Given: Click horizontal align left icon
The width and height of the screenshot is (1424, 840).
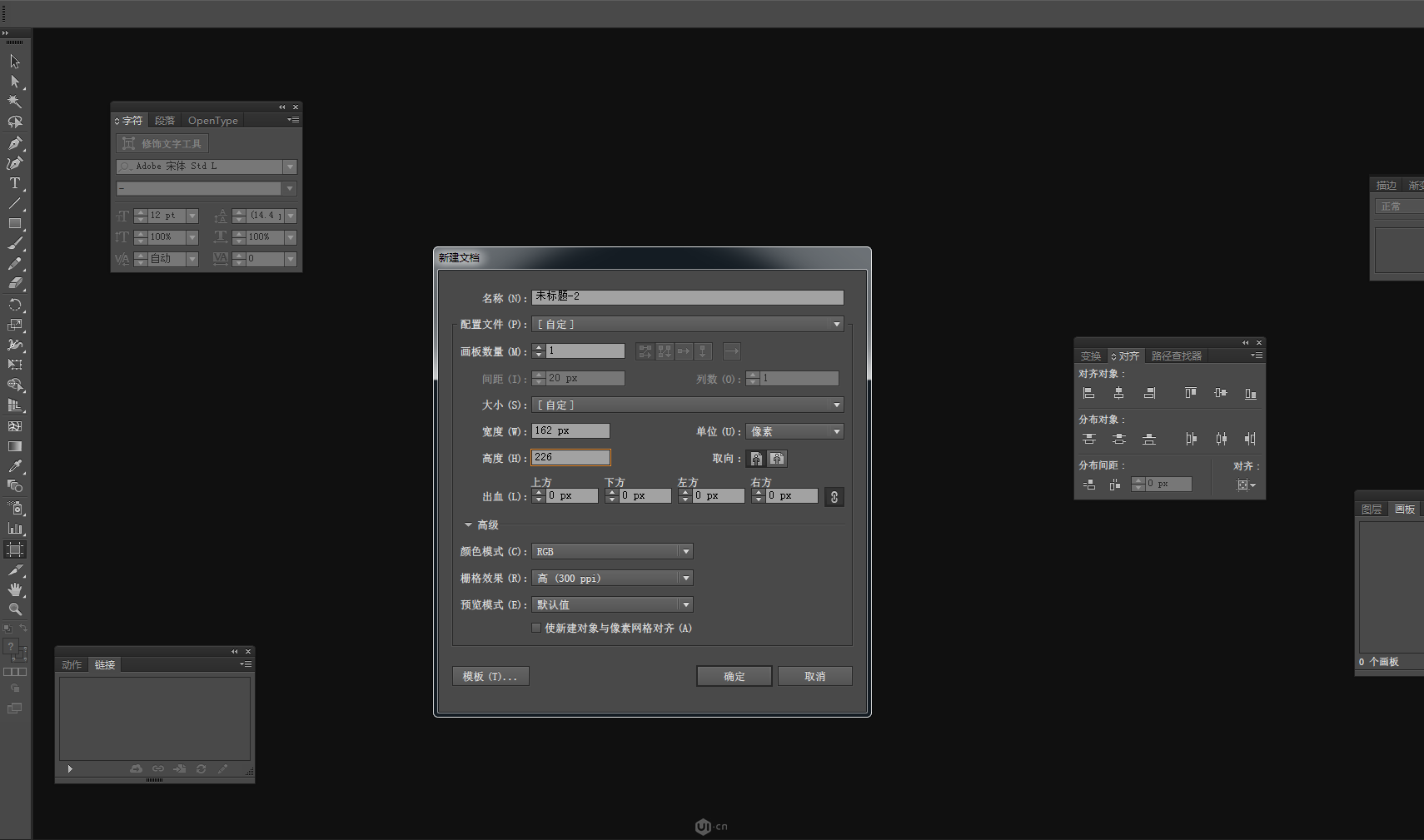Looking at the screenshot, I should click(1088, 393).
